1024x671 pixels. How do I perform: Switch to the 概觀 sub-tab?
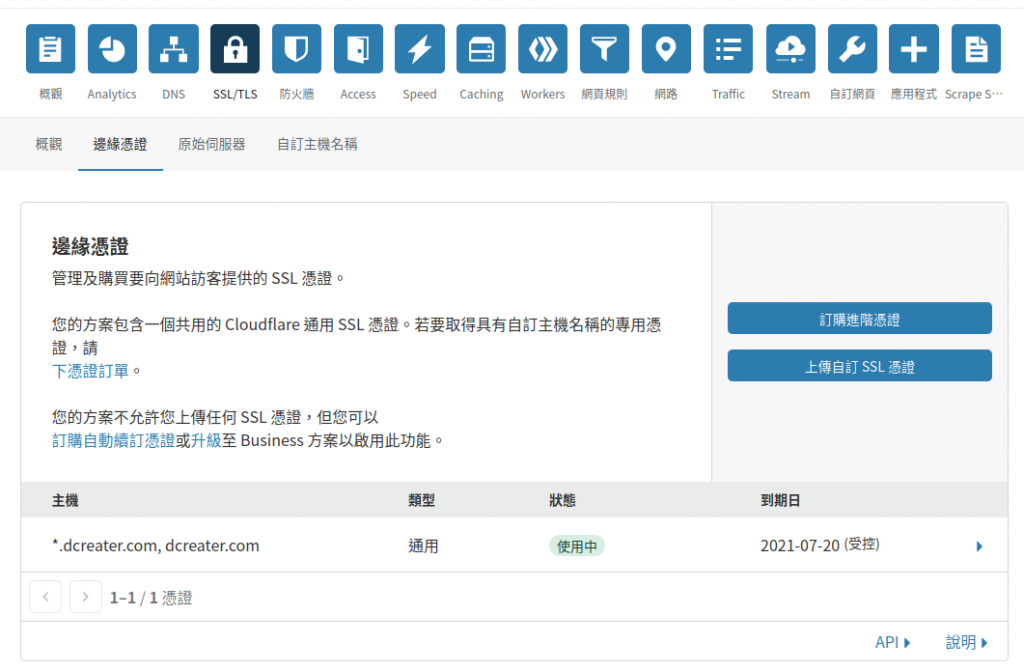49,144
